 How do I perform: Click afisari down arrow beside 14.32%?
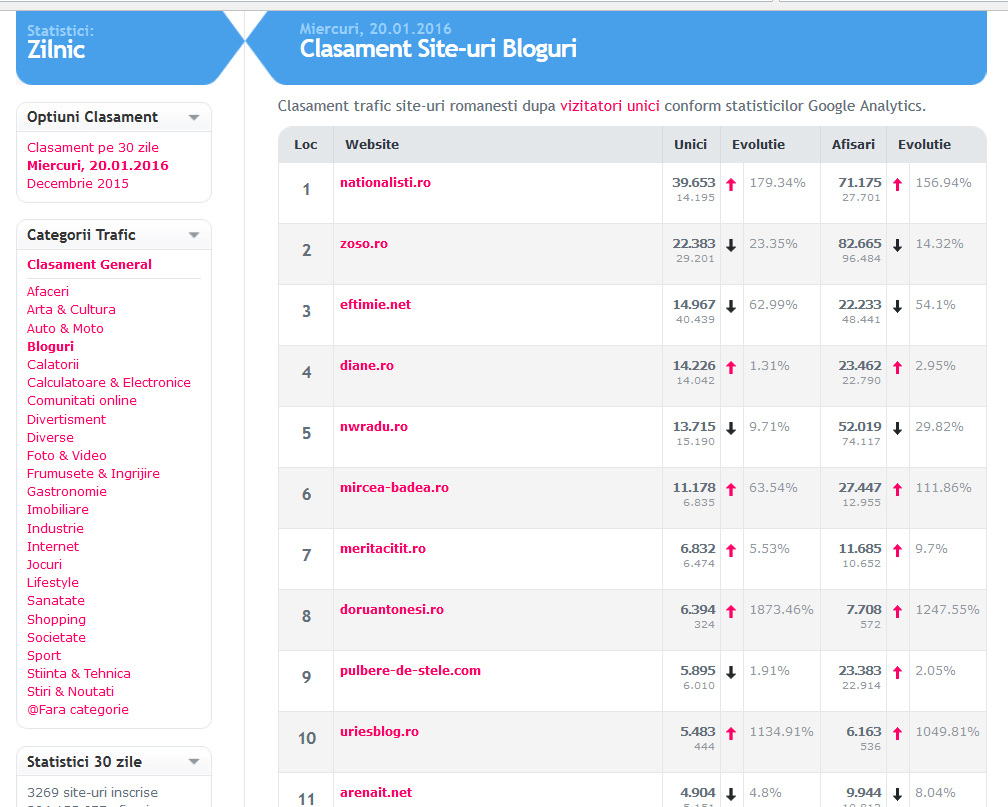pos(897,245)
